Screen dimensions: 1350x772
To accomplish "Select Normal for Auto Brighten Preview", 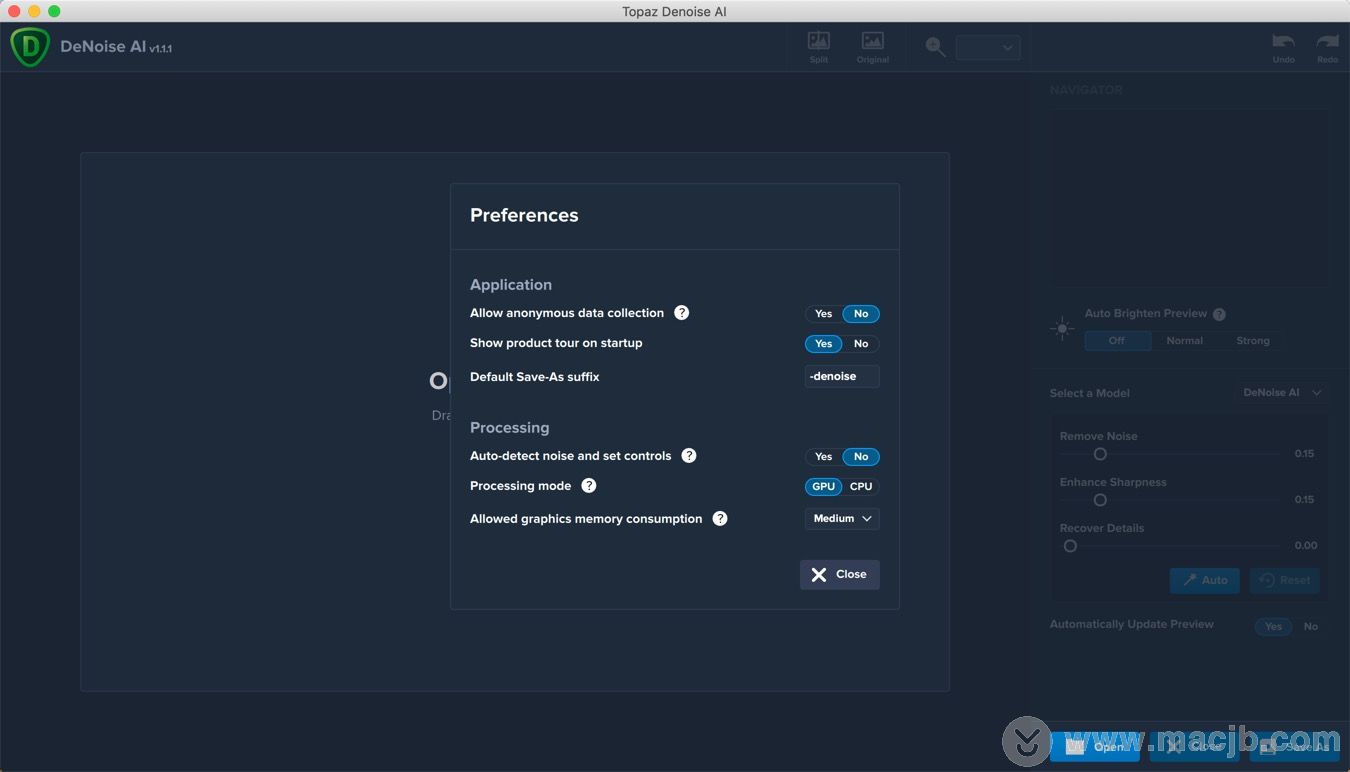I will pyautogui.click(x=1184, y=341).
